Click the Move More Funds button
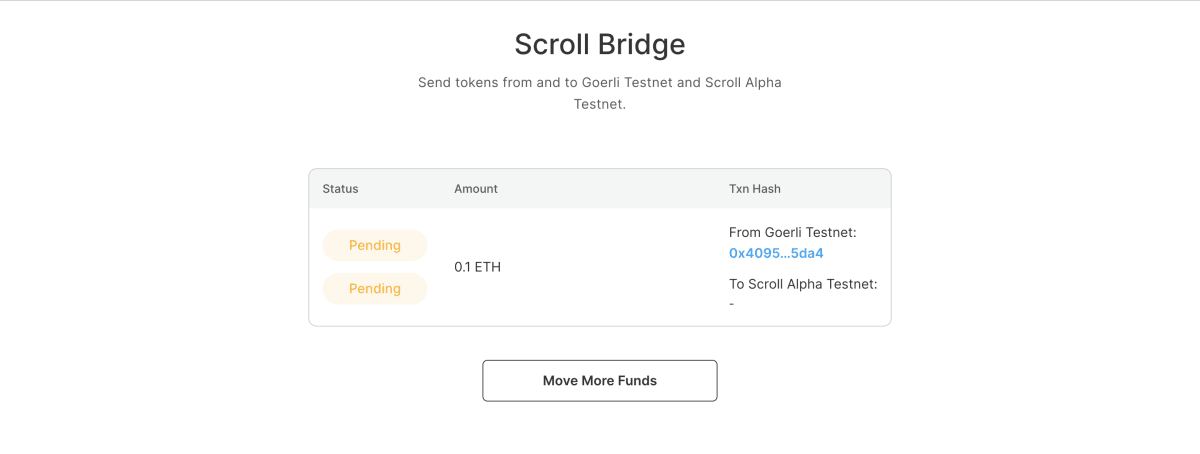This screenshot has width=1200, height=454. [x=599, y=381]
